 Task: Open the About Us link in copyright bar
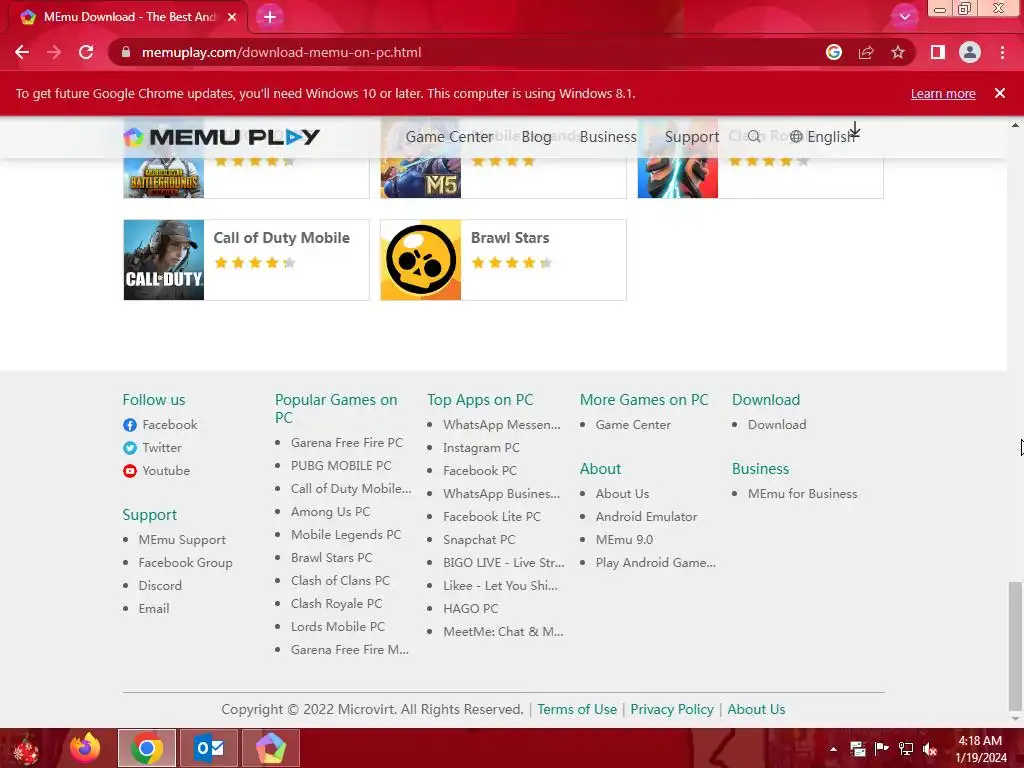click(756, 709)
